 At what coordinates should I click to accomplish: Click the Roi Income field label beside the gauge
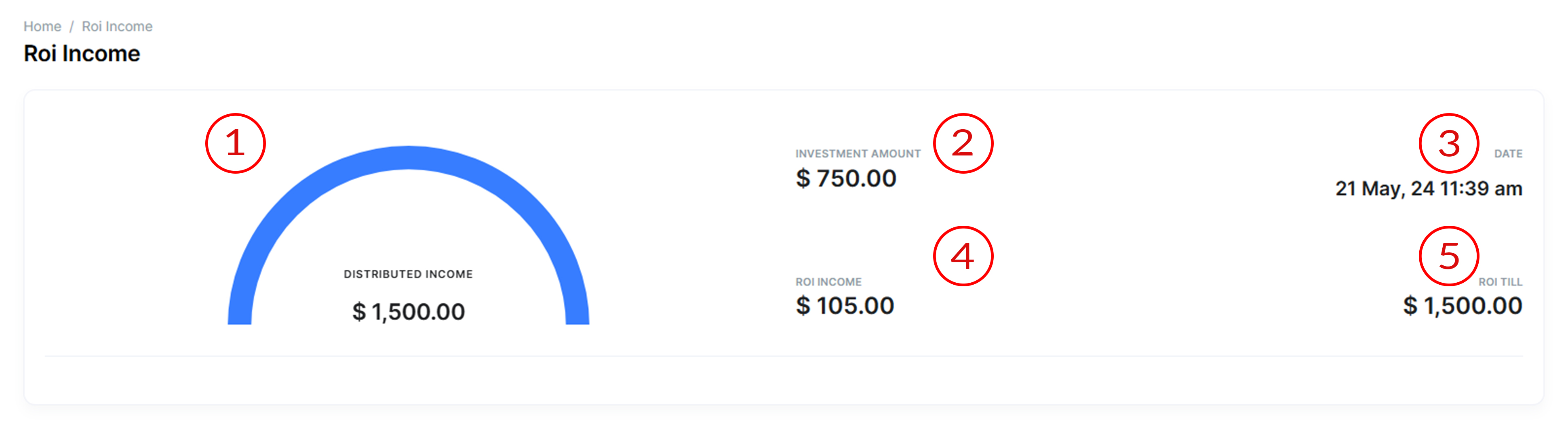(x=828, y=282)
